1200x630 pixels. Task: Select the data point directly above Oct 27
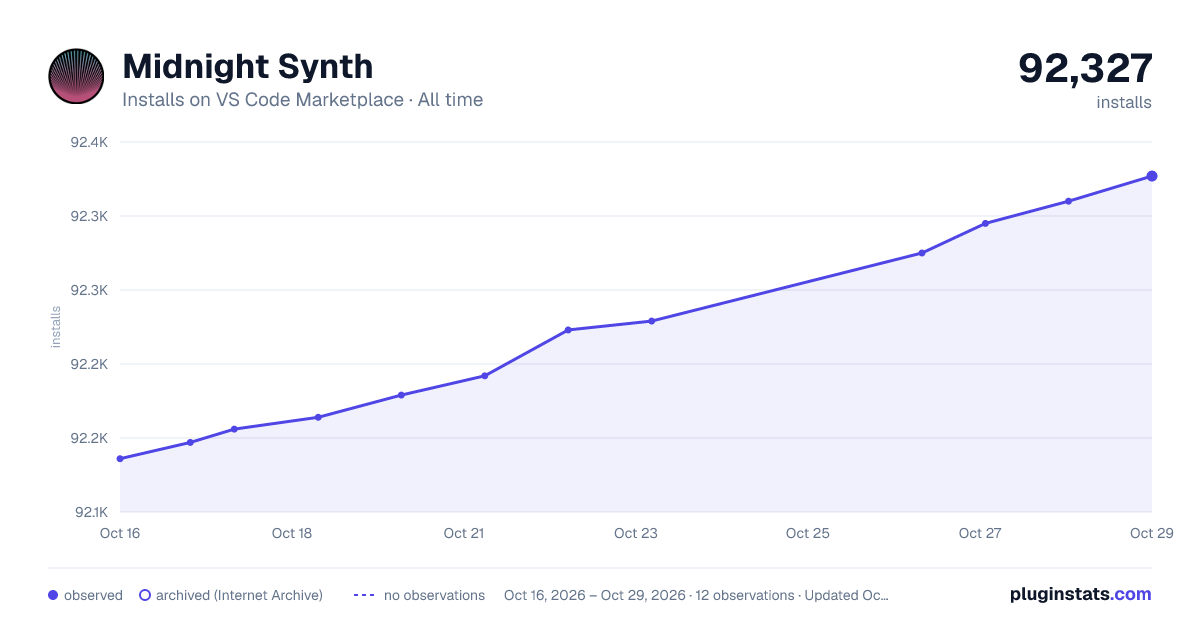coord(985,223)
